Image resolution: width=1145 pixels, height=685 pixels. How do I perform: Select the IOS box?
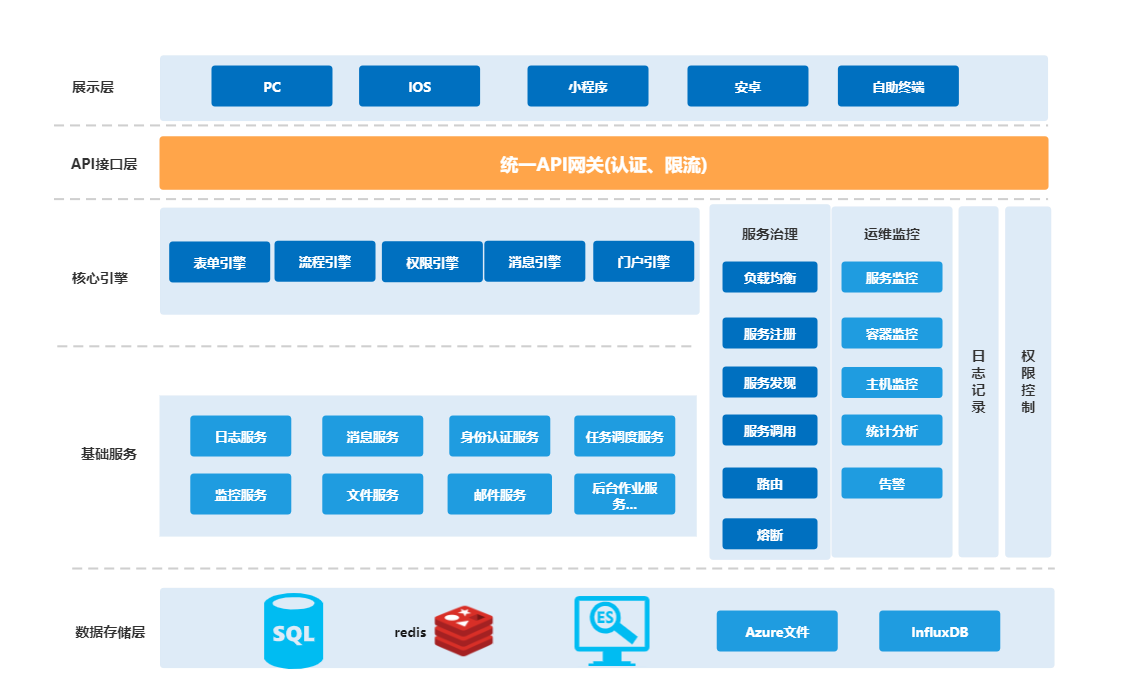[419, 87]
